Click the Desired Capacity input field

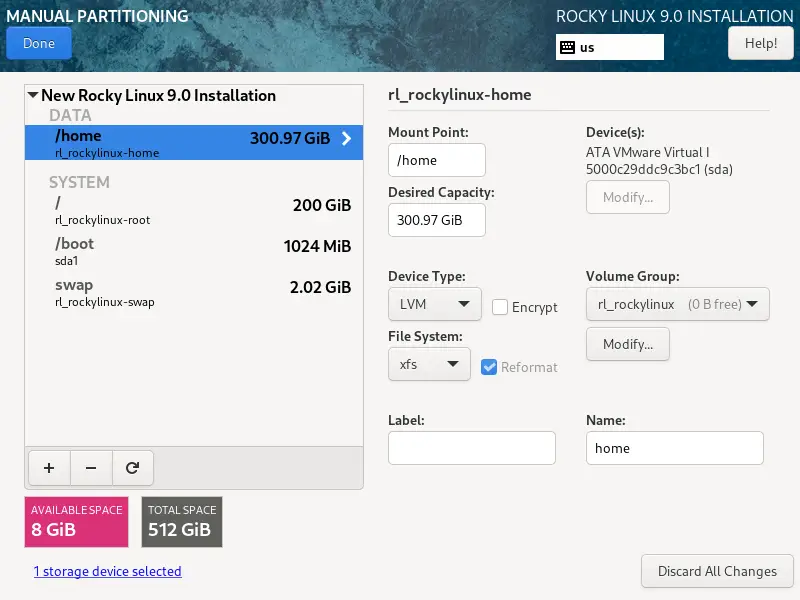point(437,220)
